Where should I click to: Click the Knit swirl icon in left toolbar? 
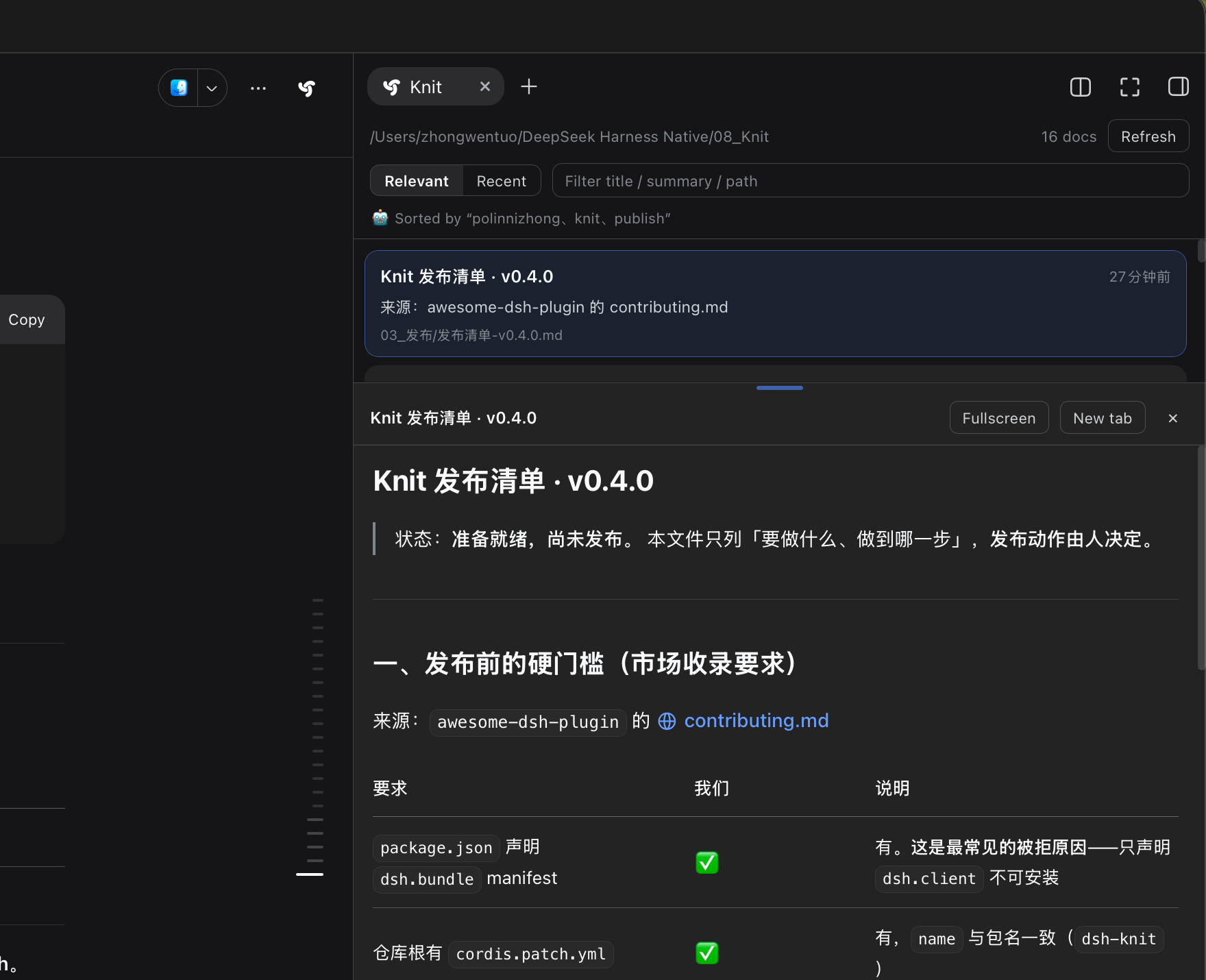tap(307, 88)
